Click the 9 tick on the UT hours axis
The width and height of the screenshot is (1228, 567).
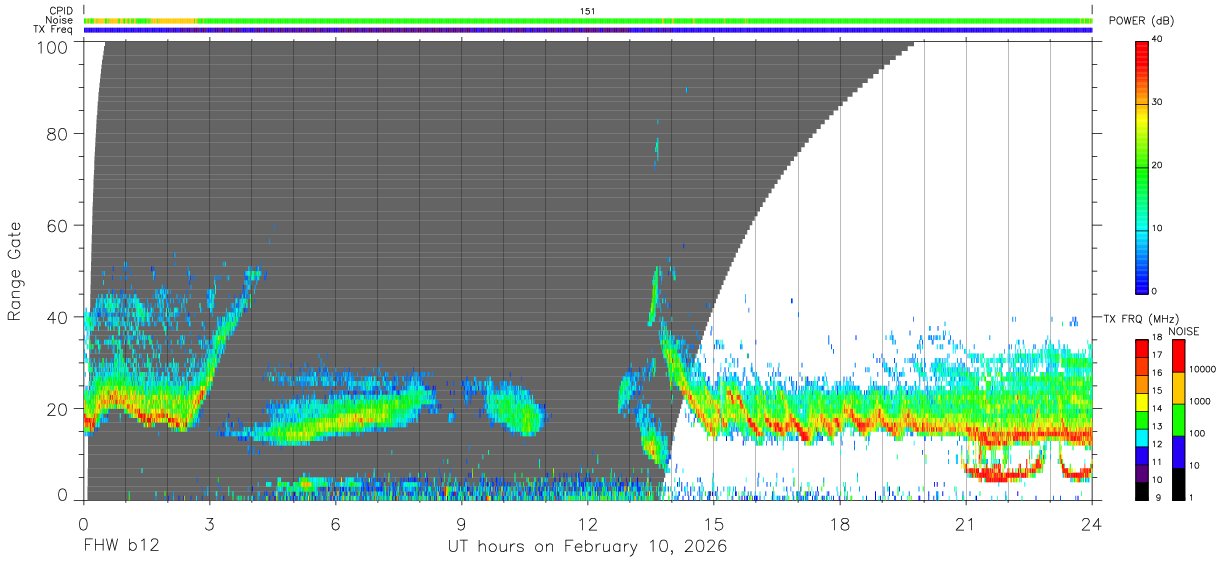point(461,523)
